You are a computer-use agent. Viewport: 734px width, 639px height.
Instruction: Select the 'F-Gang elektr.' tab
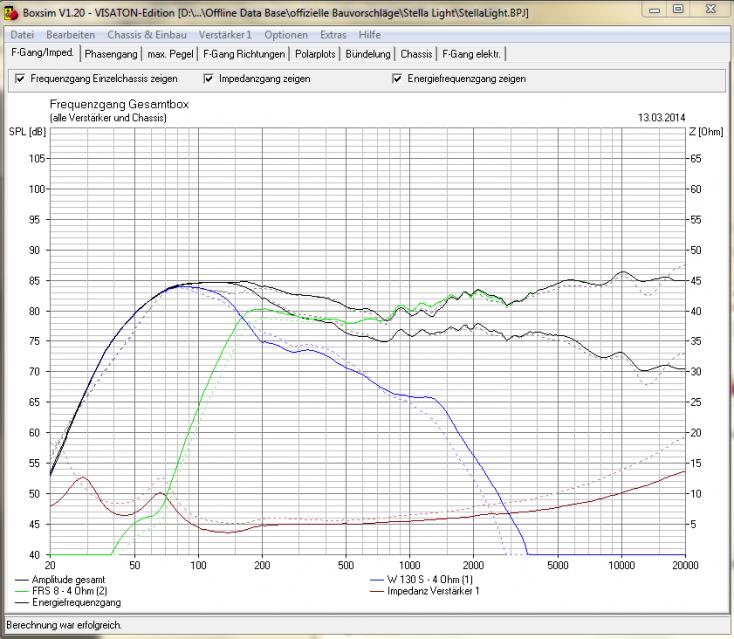click(x=473, y=53)
